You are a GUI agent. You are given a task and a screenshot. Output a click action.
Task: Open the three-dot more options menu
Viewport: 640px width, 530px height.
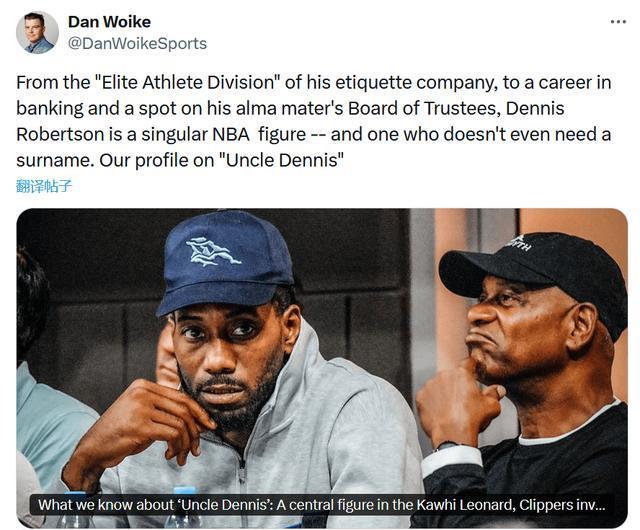pos(618,22)
